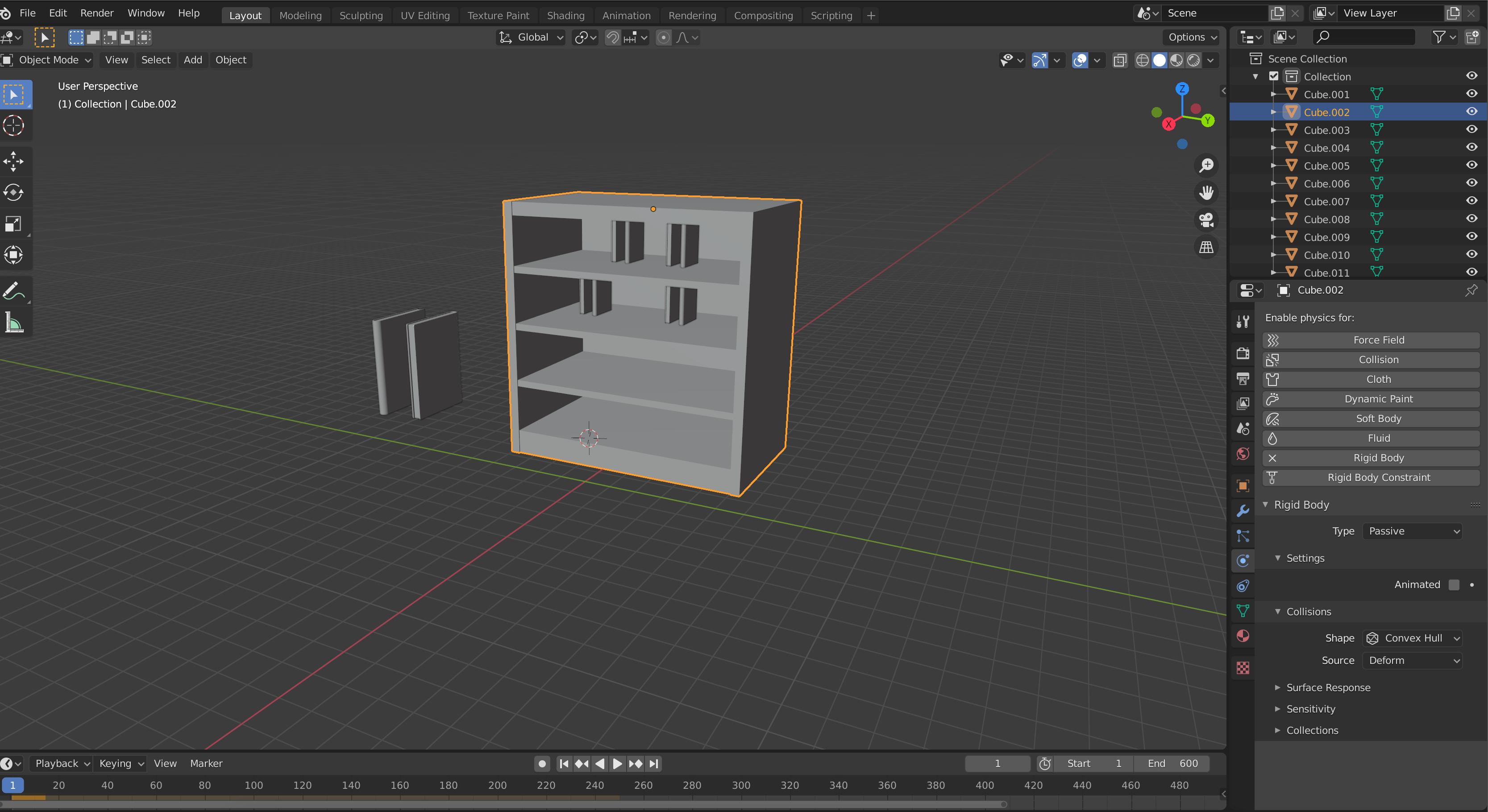The height and width of the screenshot is (812, 1488).
Task: Activate the Select Box tool
Action: [x=14, y=94]
